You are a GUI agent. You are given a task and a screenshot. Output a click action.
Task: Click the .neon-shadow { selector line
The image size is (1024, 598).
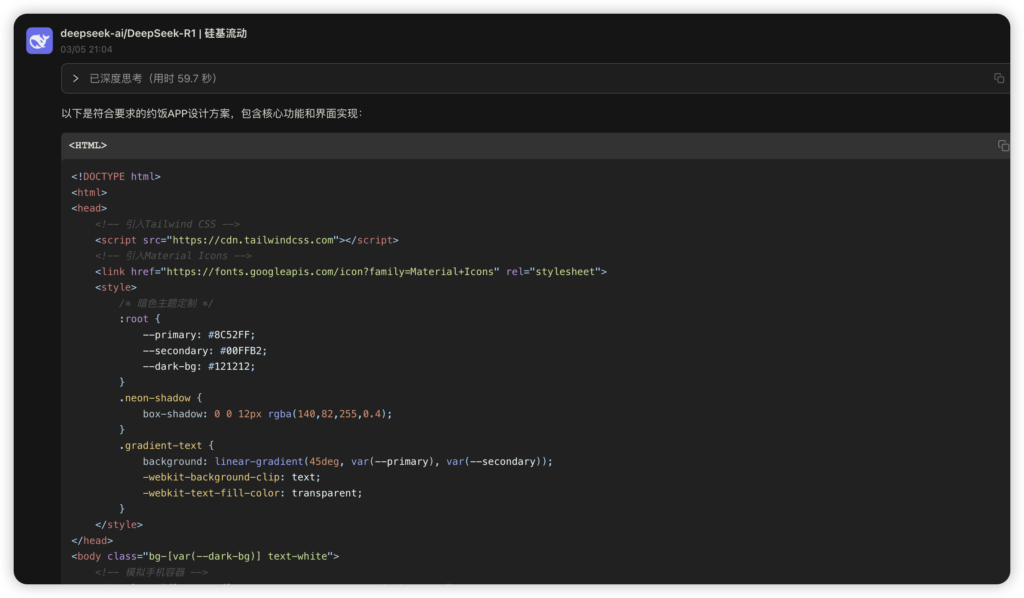click(161, 398)
